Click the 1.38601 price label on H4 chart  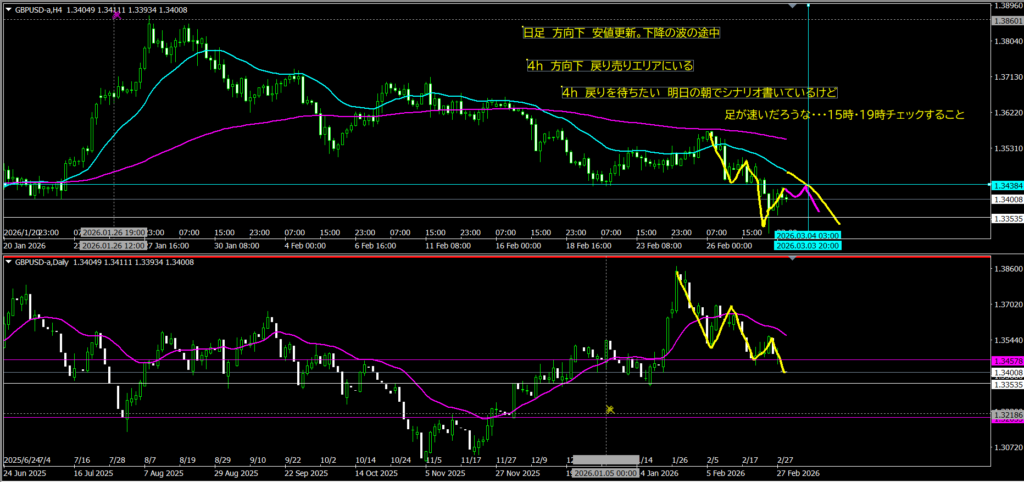1005,20
